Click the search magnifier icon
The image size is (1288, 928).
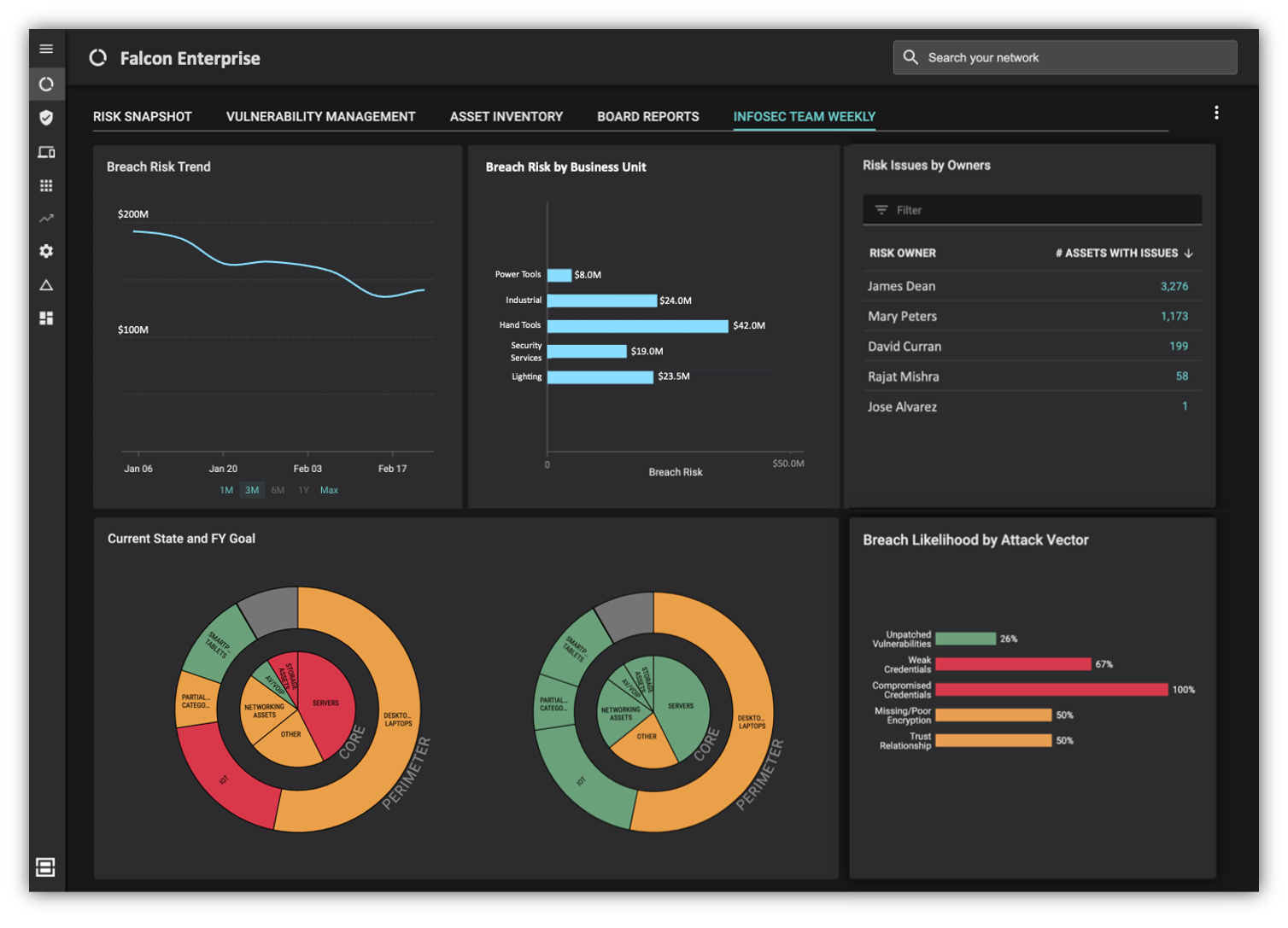click(x=910, y=57)
